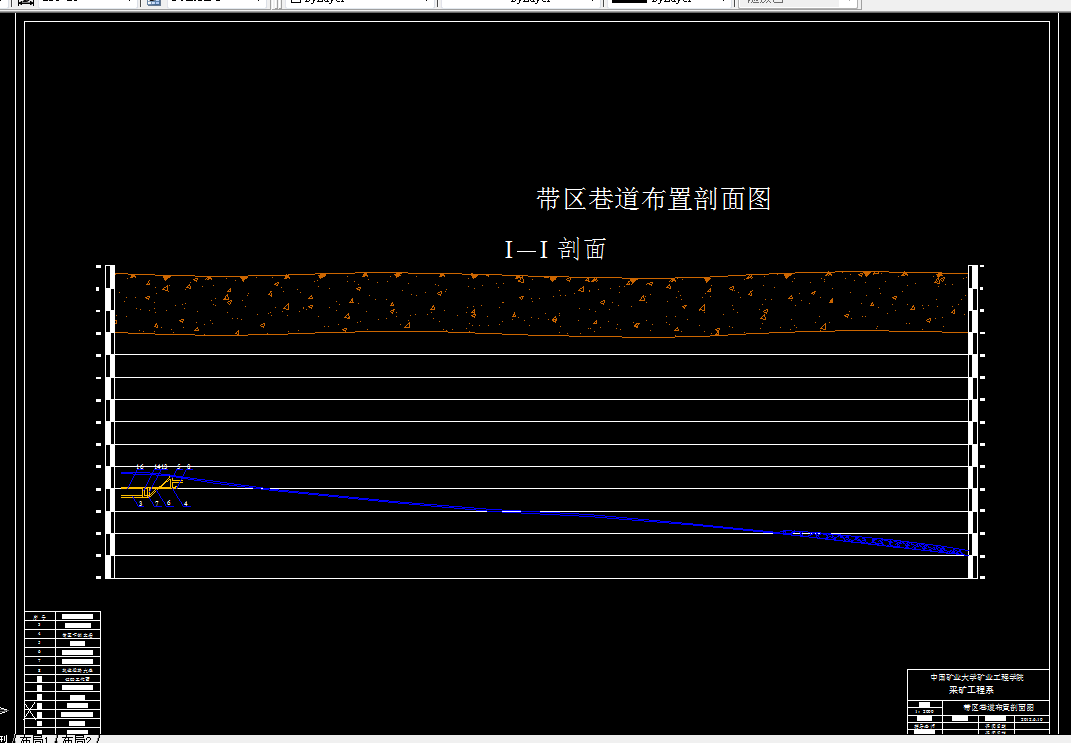Screen dimensions: 1071x743
Task: Open the linetype ByLayer dropdown
Action: tap(589, 3)
